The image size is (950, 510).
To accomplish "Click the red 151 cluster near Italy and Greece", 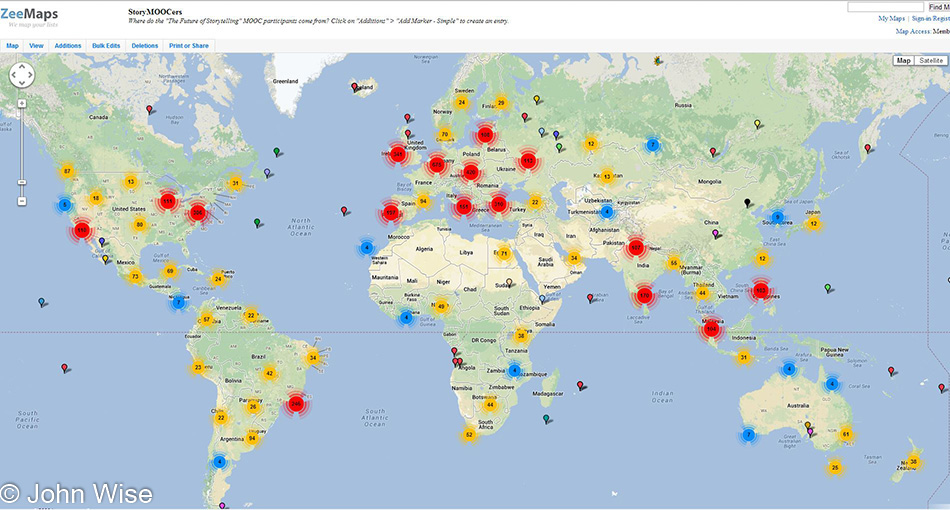I will coord(463,207).
